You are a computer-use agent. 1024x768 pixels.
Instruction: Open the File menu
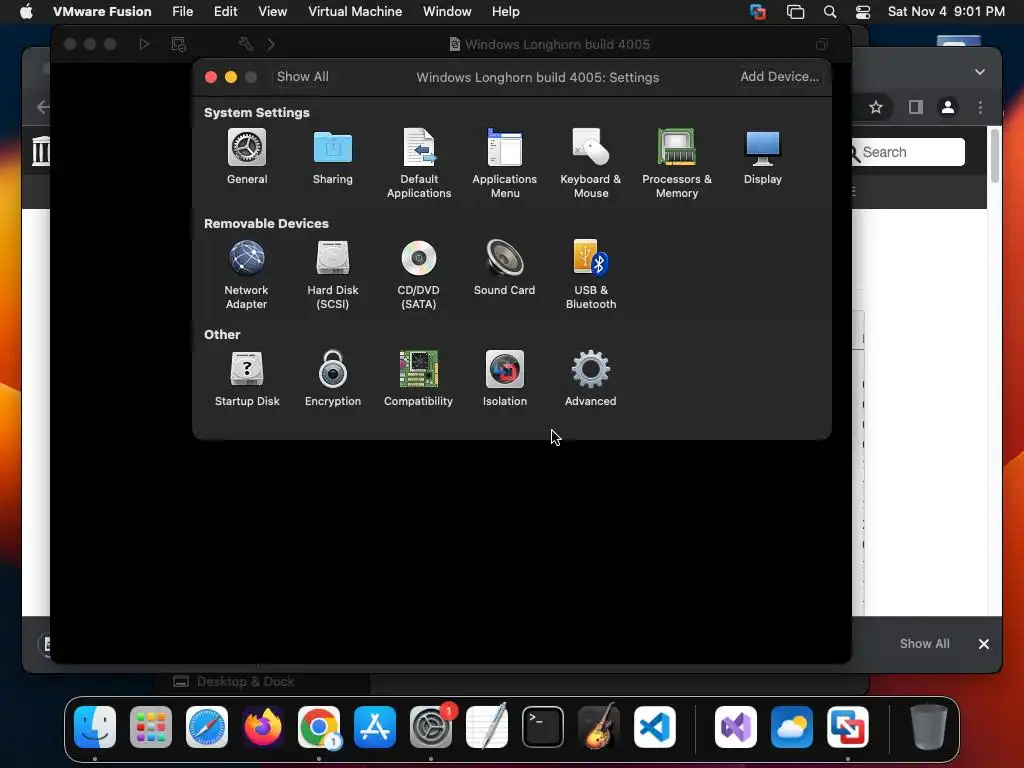[182, 11]
